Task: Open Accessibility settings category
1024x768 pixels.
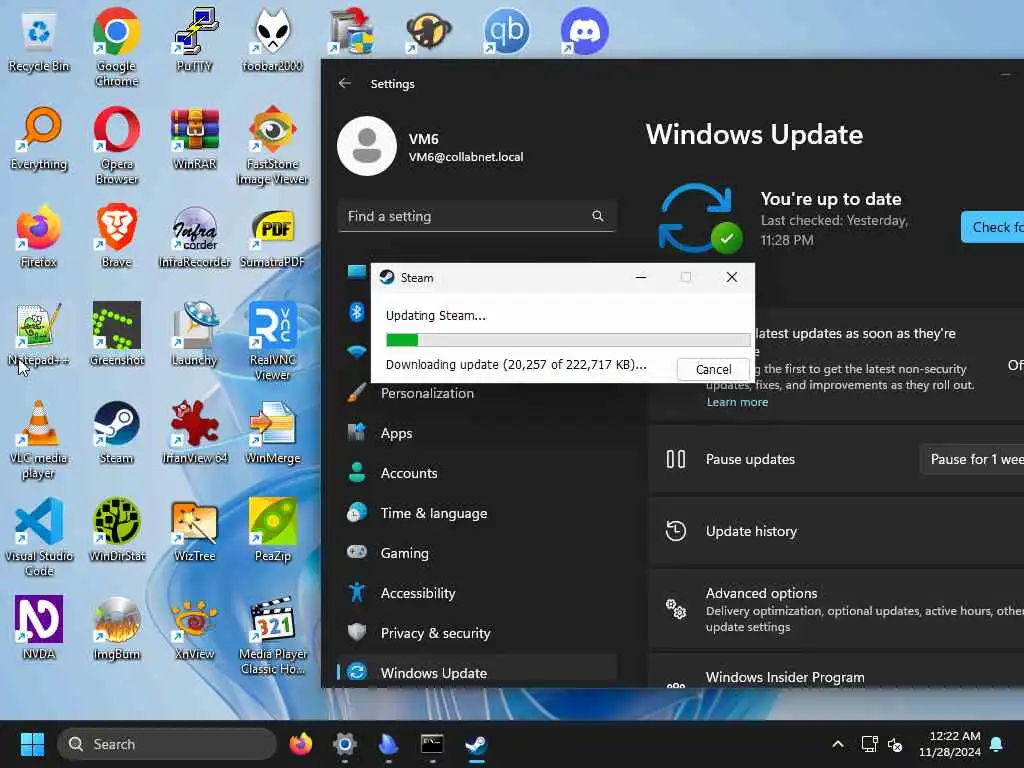Action: click(x=477, y=593)
